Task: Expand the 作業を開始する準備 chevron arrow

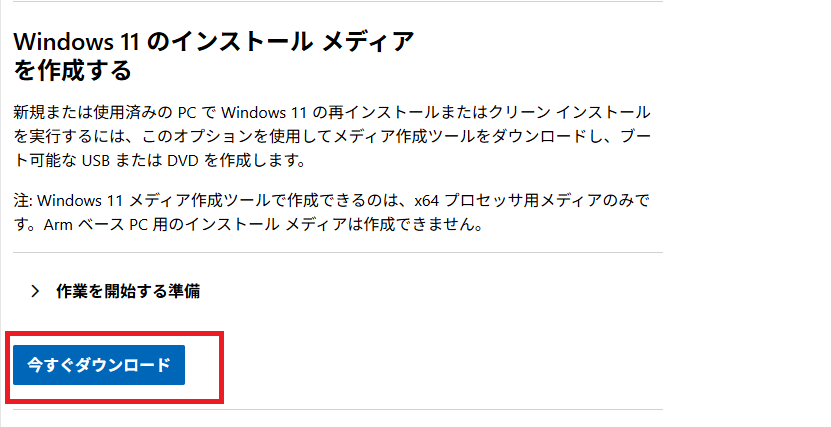Action: pyautogui.click(x=35, y=291)
